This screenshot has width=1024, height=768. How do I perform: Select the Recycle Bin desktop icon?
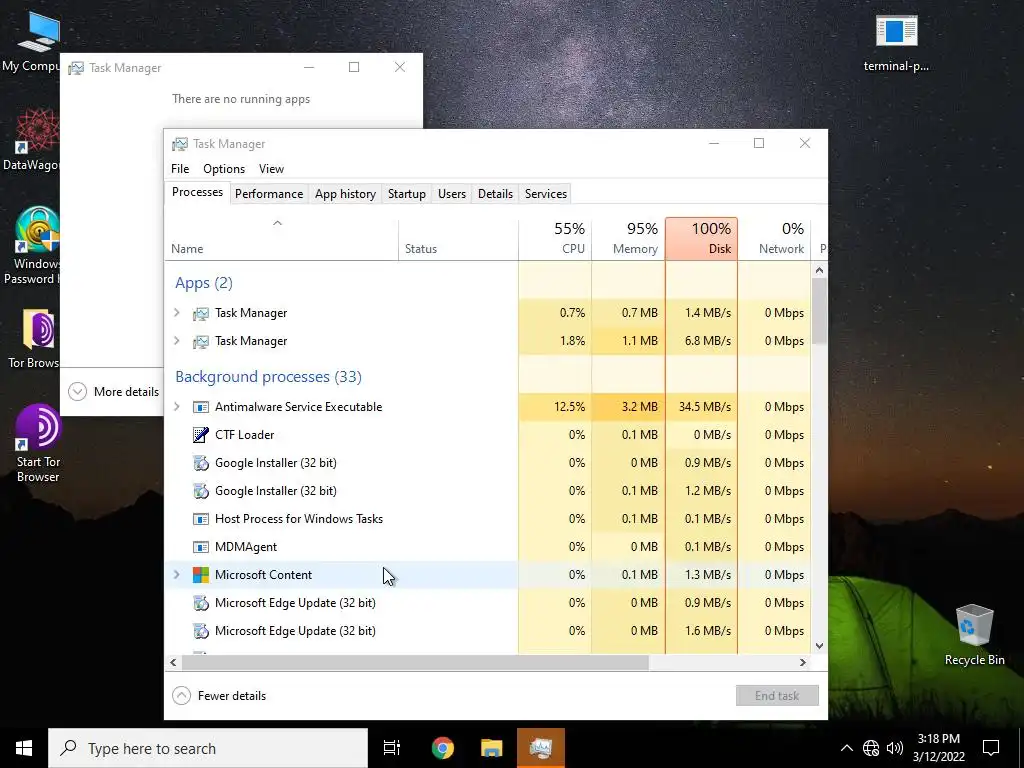pos(974,635)
